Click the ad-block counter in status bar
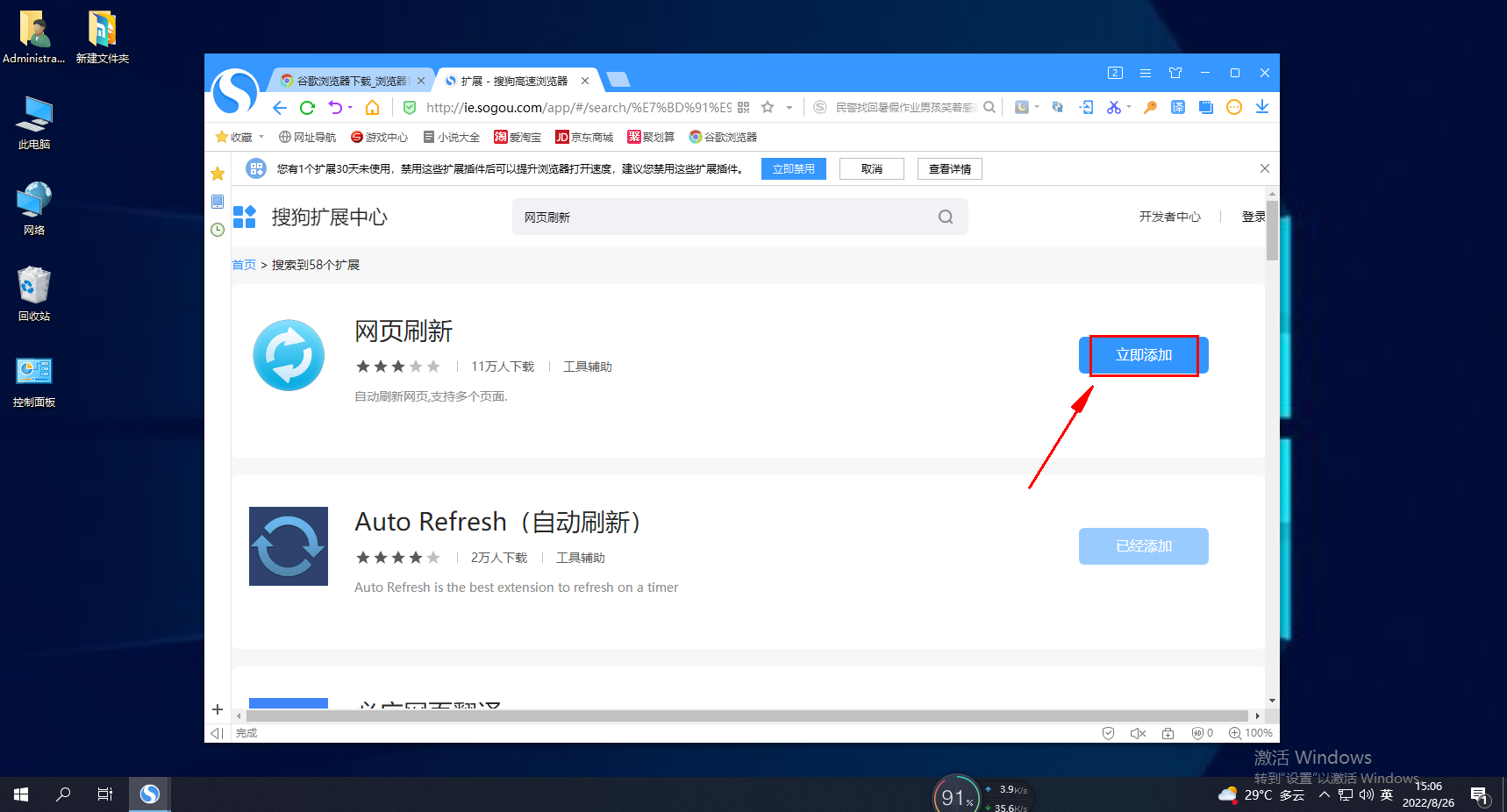Screen dimensions: 1507x812 click(1203, 733)
